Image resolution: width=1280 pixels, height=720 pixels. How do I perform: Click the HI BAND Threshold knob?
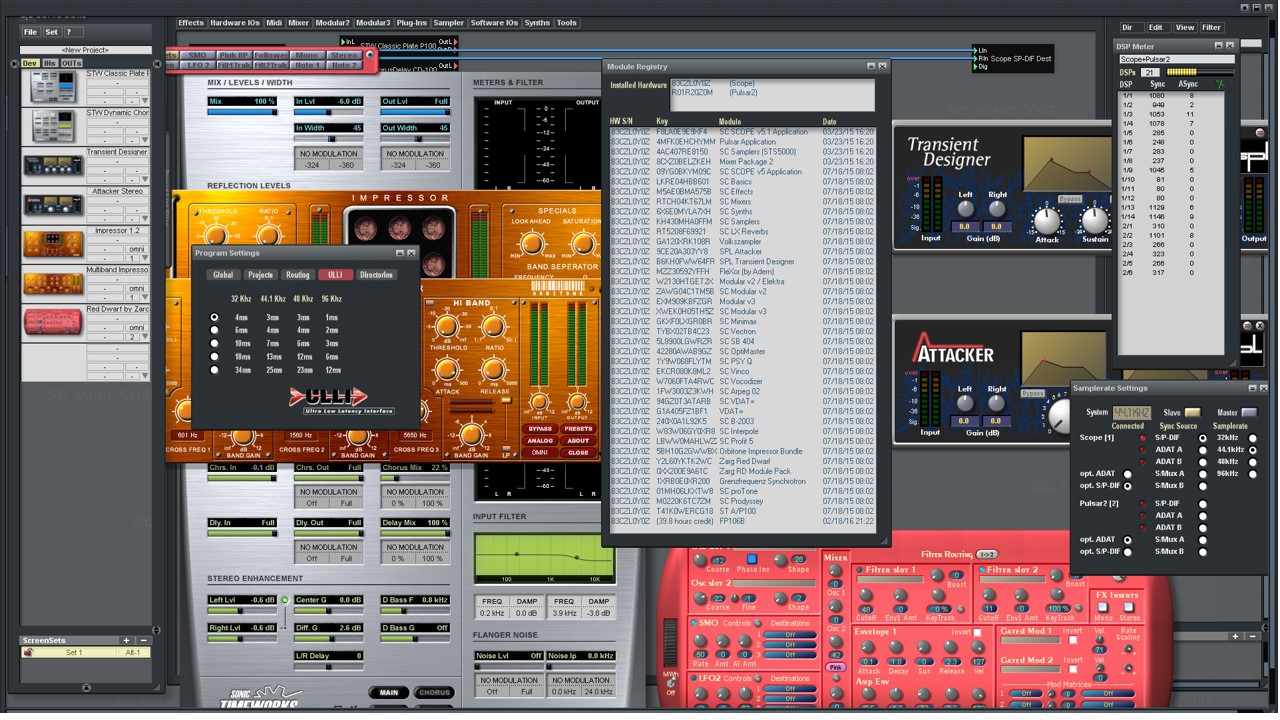(447, 326)
